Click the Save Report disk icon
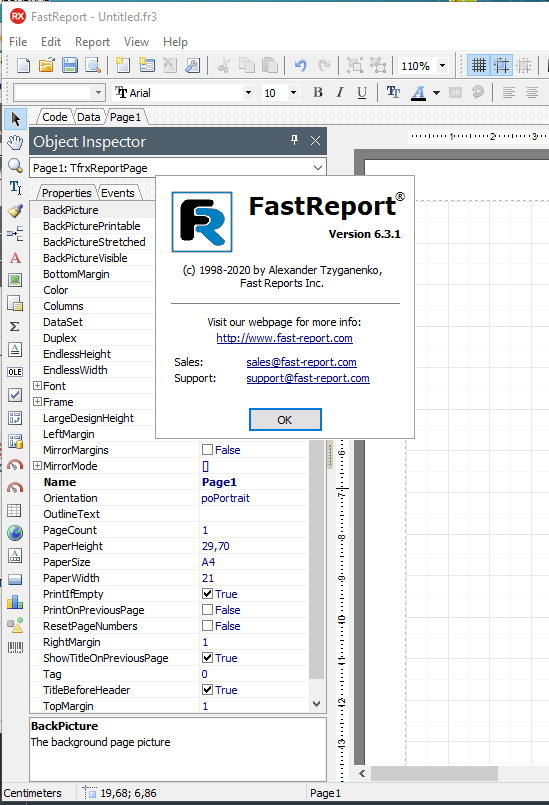Image resolution: width=549 pixels, height=805 pixels. click(70, 66)
